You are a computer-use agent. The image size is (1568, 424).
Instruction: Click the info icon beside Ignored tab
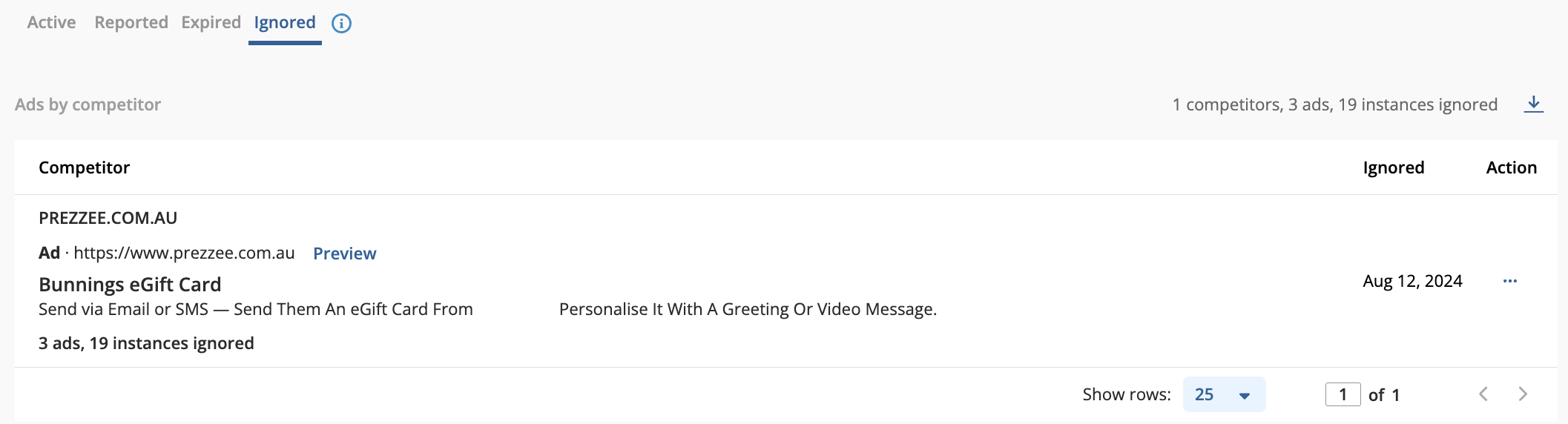(x=341, y=23)
